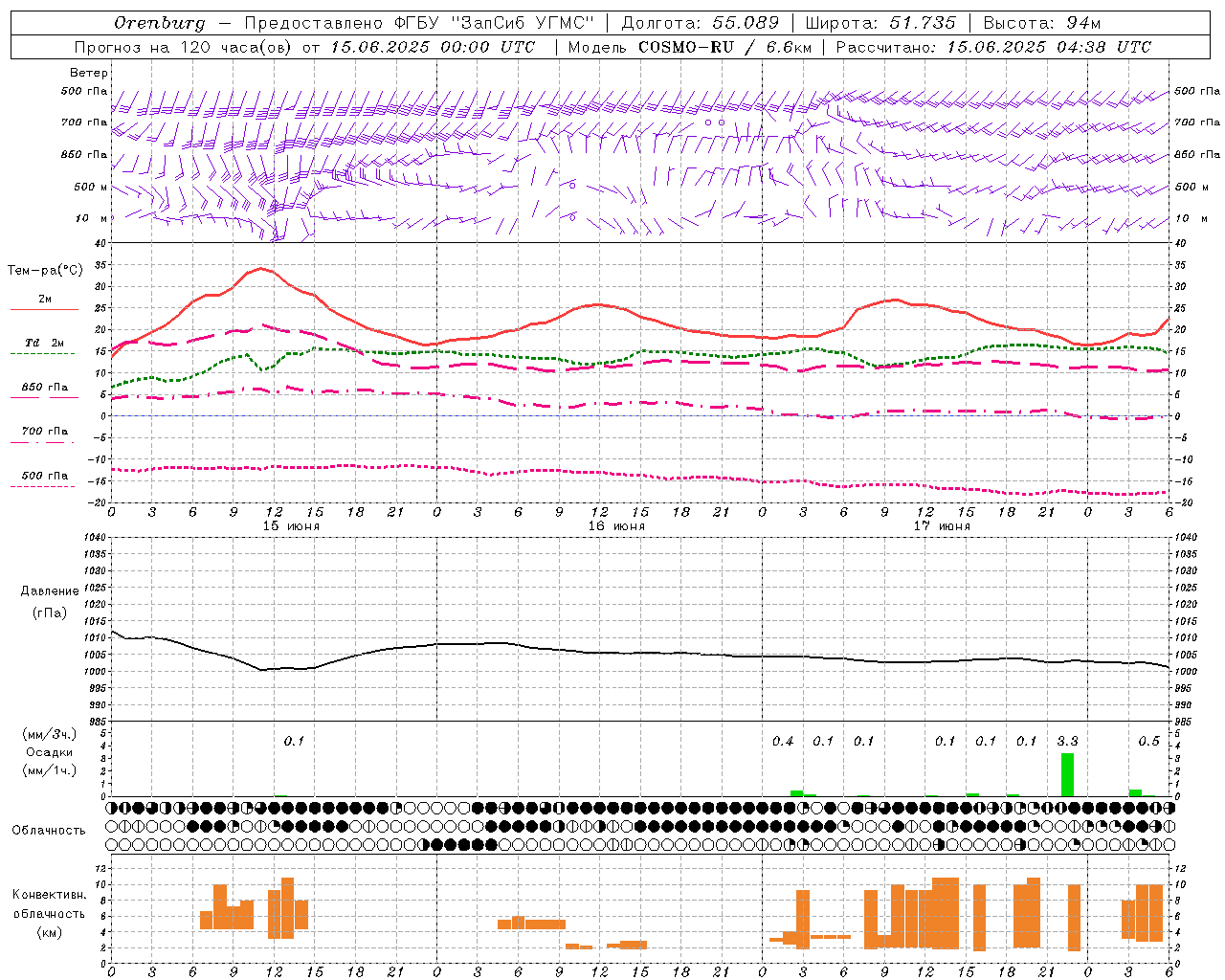Click the 'Конвективн.' convective label
The width and height of the screenshot is (1225, 980).
click(x=50, y=895)
